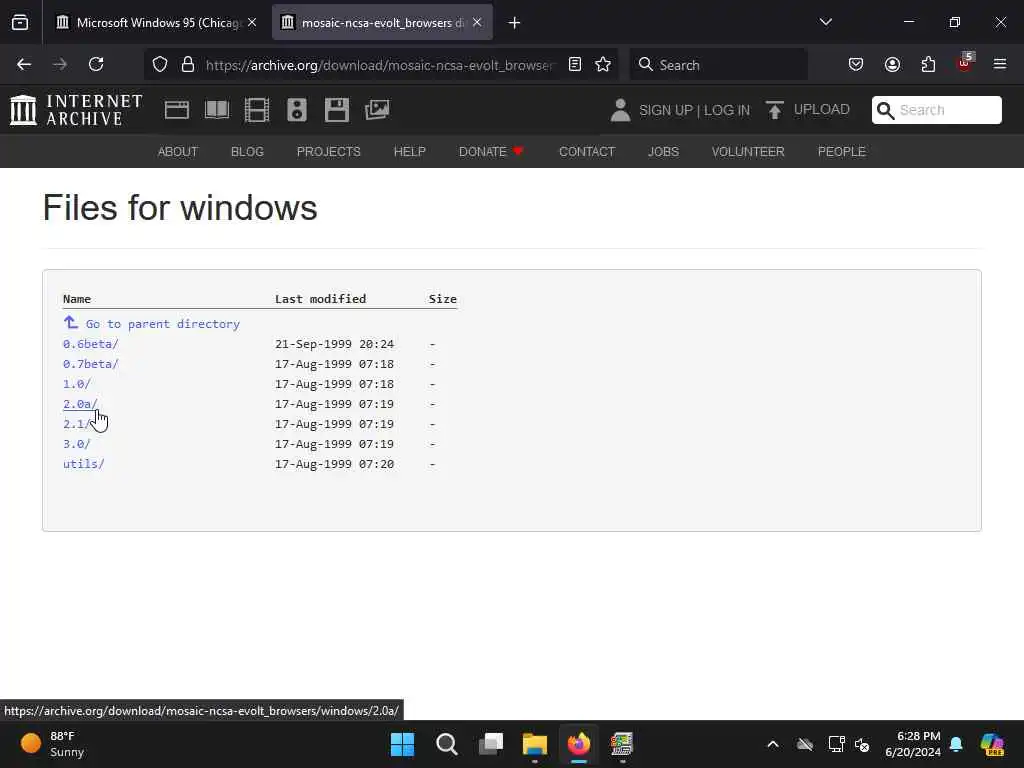Open the extensions puzzle icon
This screenshot has width=1024, height=768.
(928, 64)
